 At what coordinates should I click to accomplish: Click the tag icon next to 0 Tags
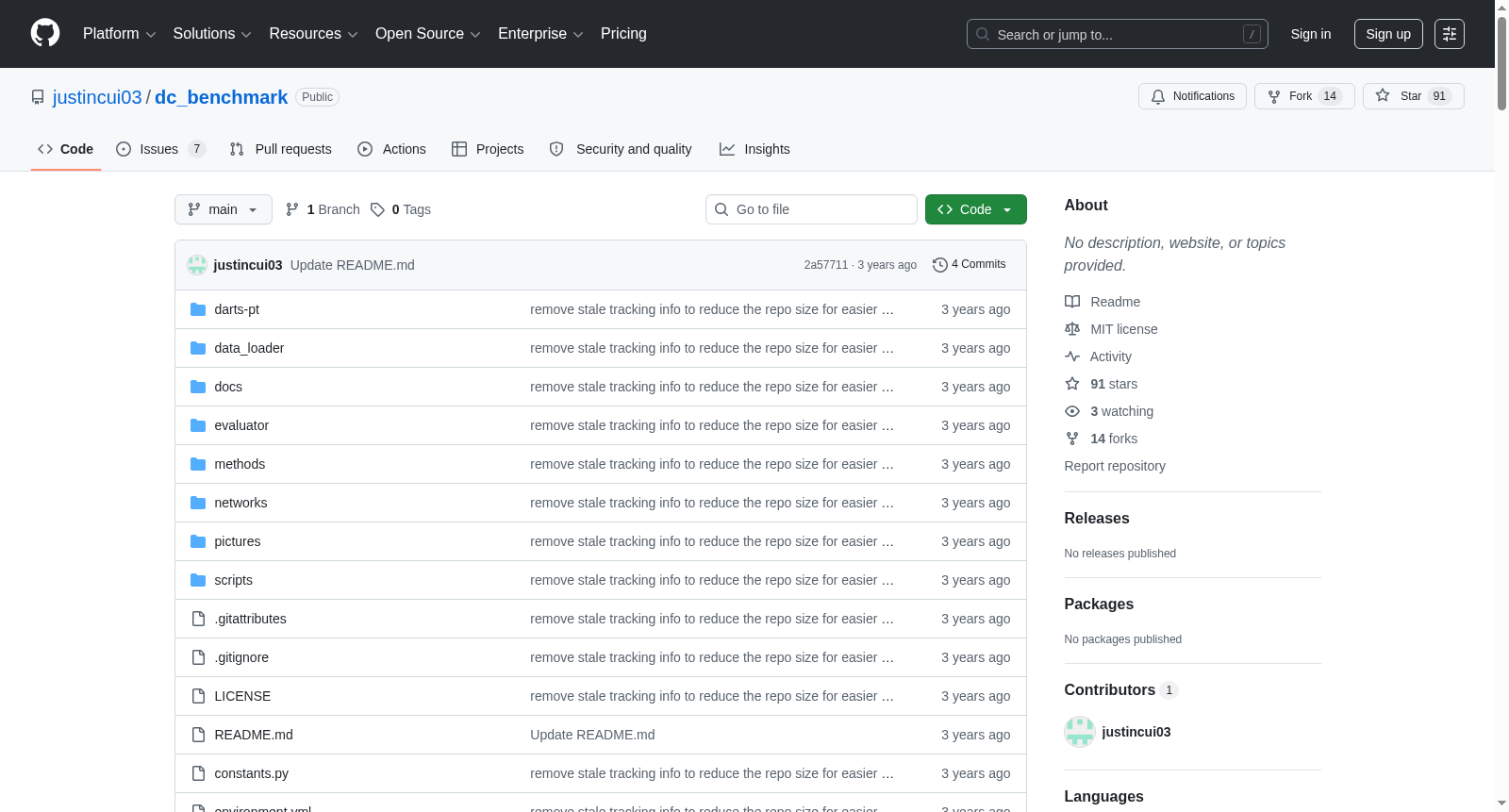point(377,209)
